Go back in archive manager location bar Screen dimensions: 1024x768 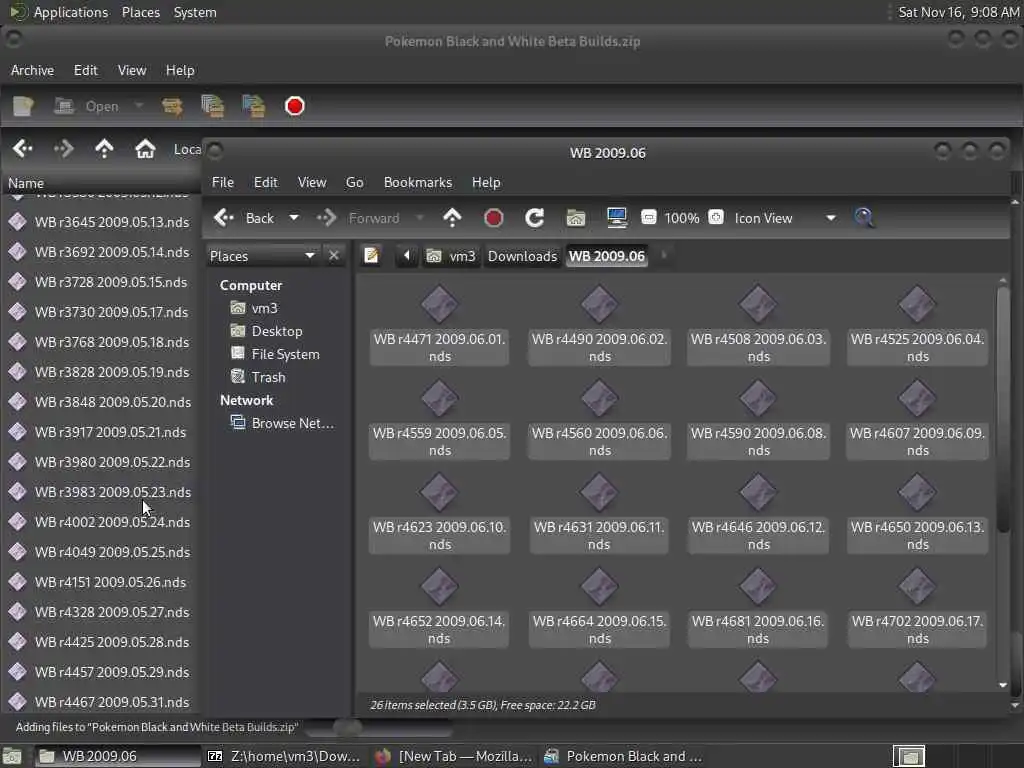coord(23,149)
